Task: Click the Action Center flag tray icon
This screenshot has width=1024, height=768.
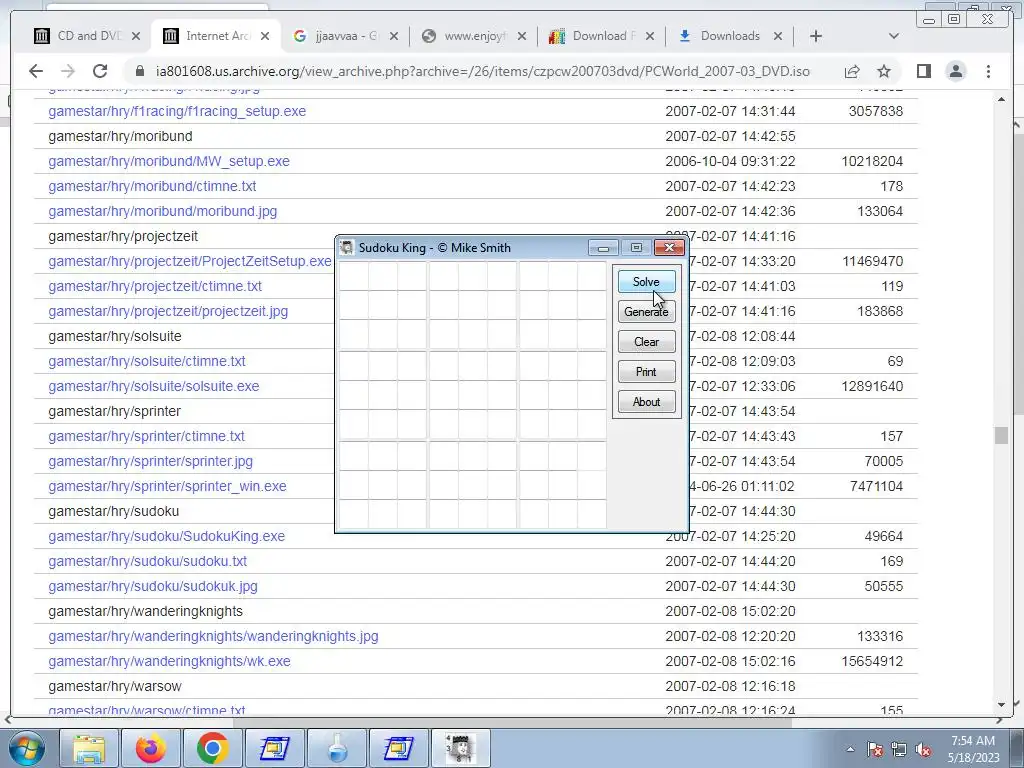Action: (x=874, y=749)
